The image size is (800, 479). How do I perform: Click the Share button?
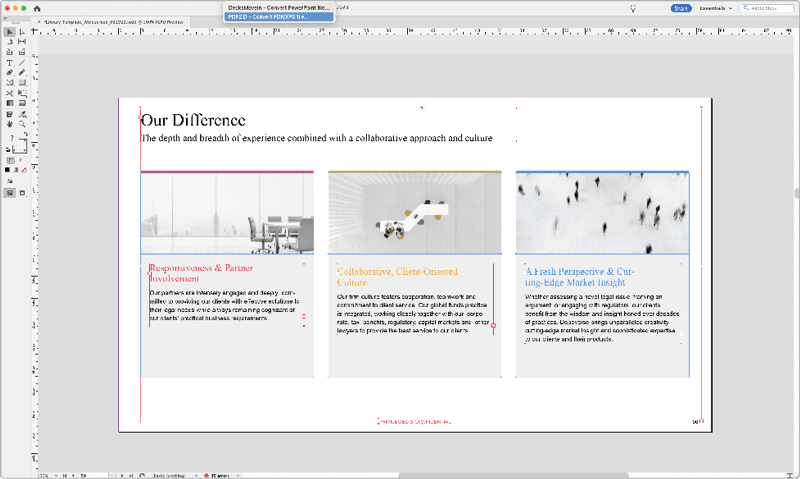[x=681, y=8]
